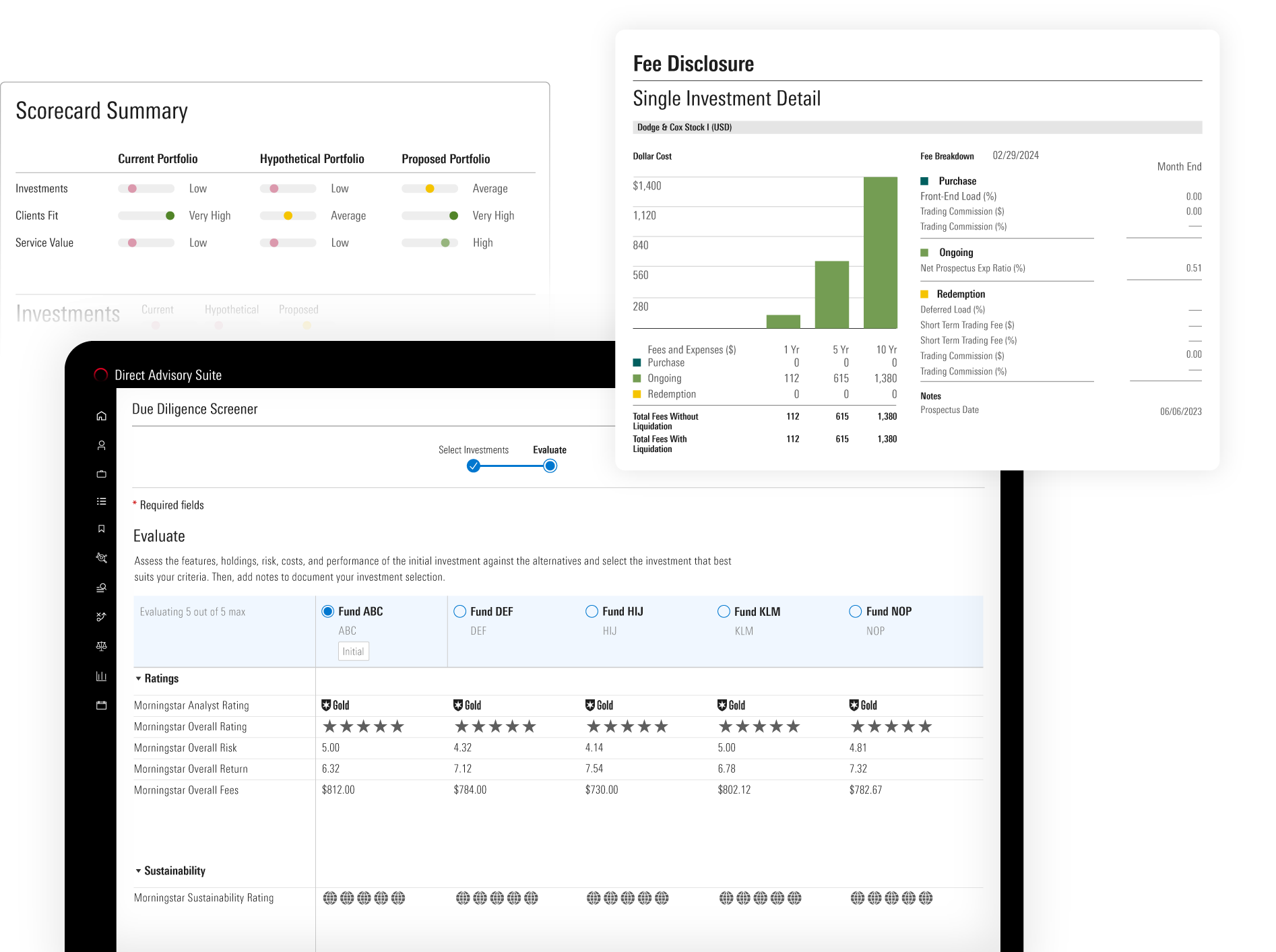The height and width of the screenshot is (952, 1276).
Task: Open the strategy arrows icon in sidebar
Action: (101, 616)
